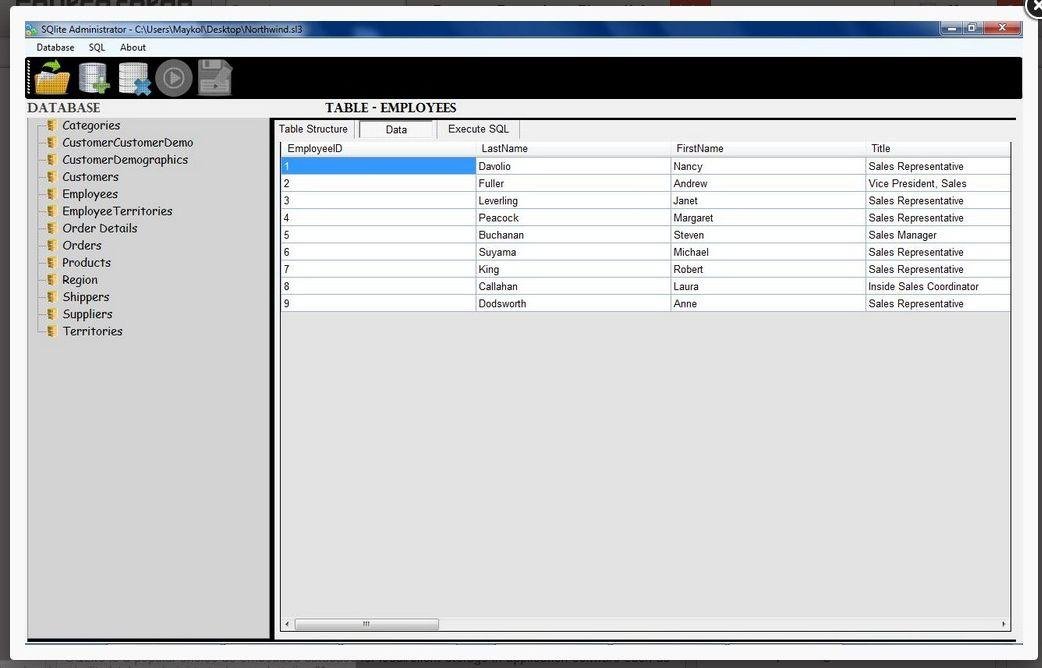Open the Database menu
1042x668 pixels.
(55, 47)
